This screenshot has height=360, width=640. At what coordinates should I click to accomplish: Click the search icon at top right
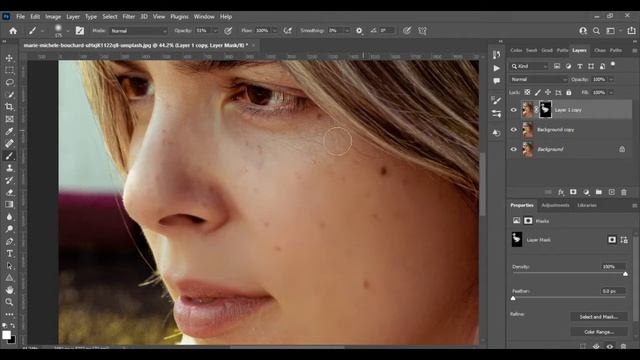(596, 31)
